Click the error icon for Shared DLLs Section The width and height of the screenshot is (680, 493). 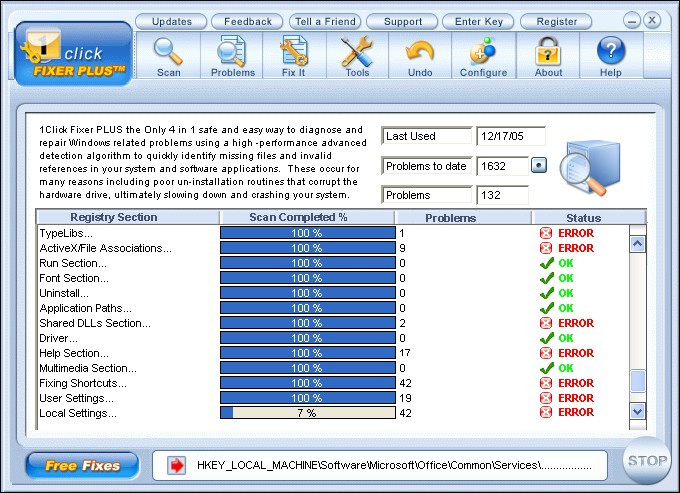[x=546, y=323]
